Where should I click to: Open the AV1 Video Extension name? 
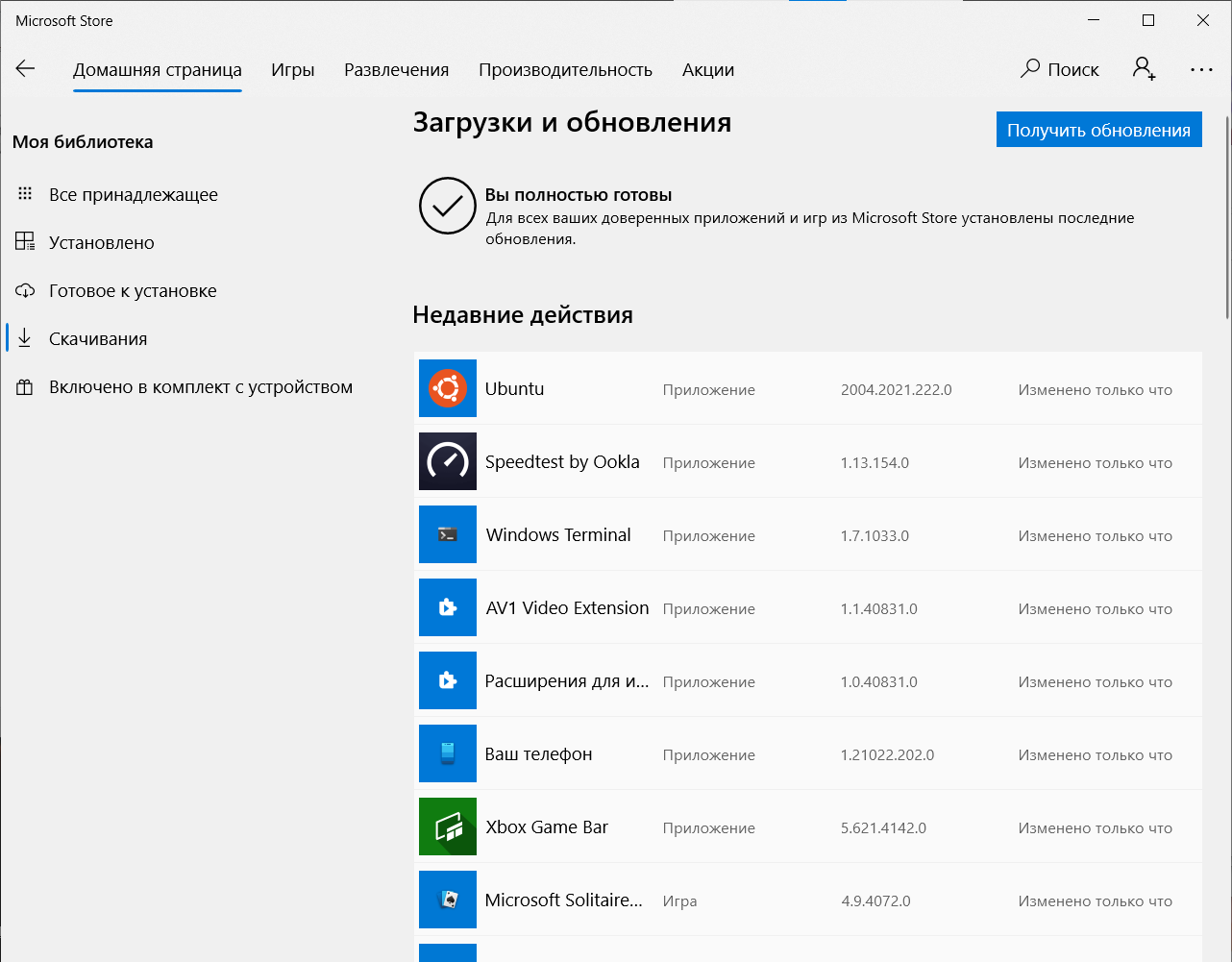tap(568, 607)
